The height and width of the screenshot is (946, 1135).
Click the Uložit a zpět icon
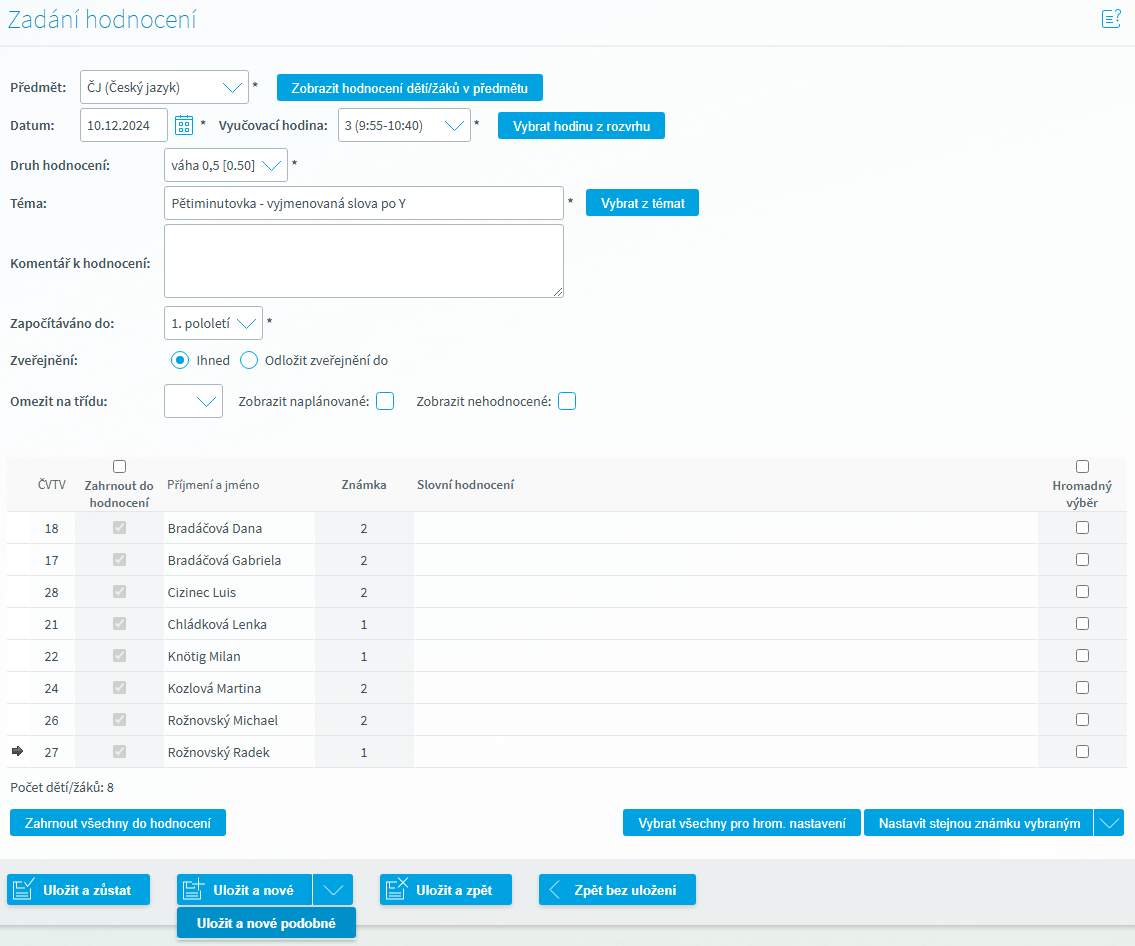(x=397, y=890)
